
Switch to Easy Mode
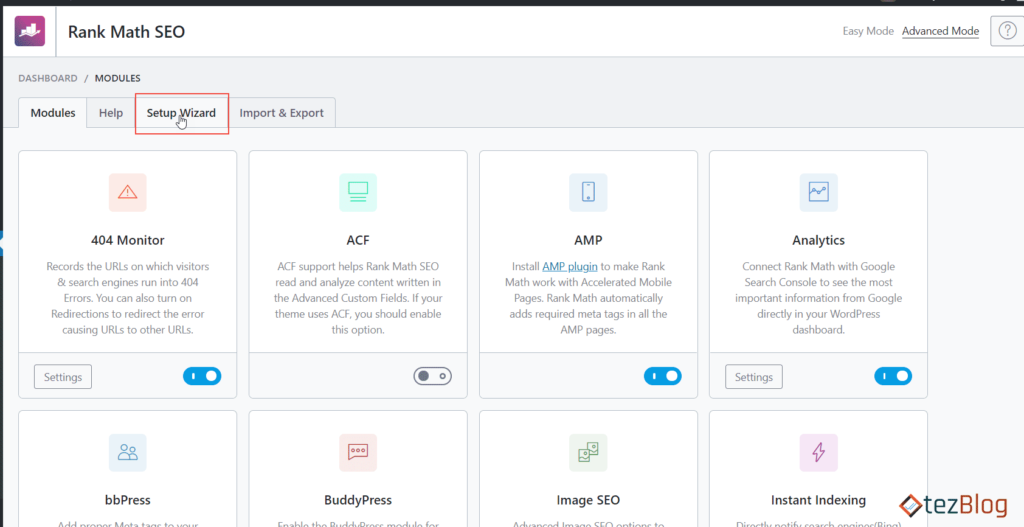pos(868,31)
